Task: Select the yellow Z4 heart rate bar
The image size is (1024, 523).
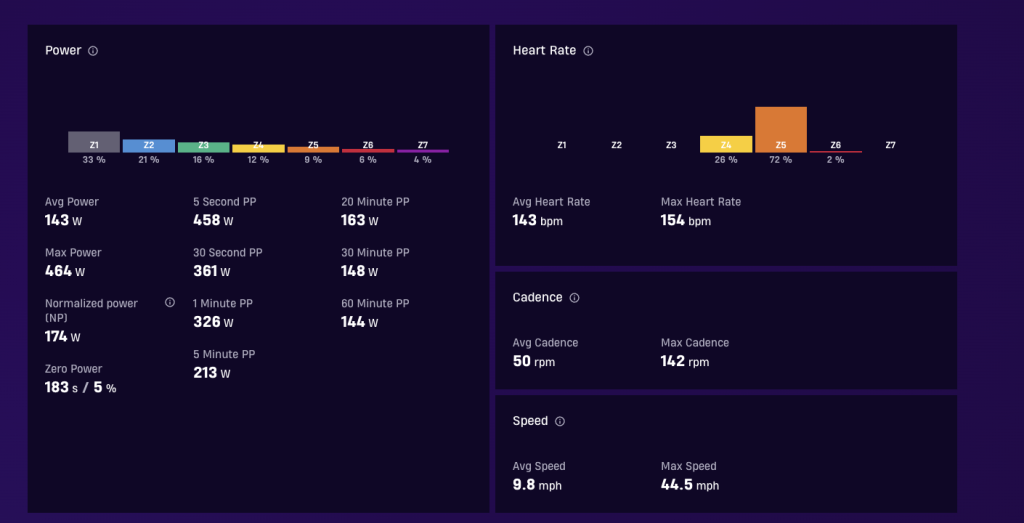Action: (x=726, y=144)
